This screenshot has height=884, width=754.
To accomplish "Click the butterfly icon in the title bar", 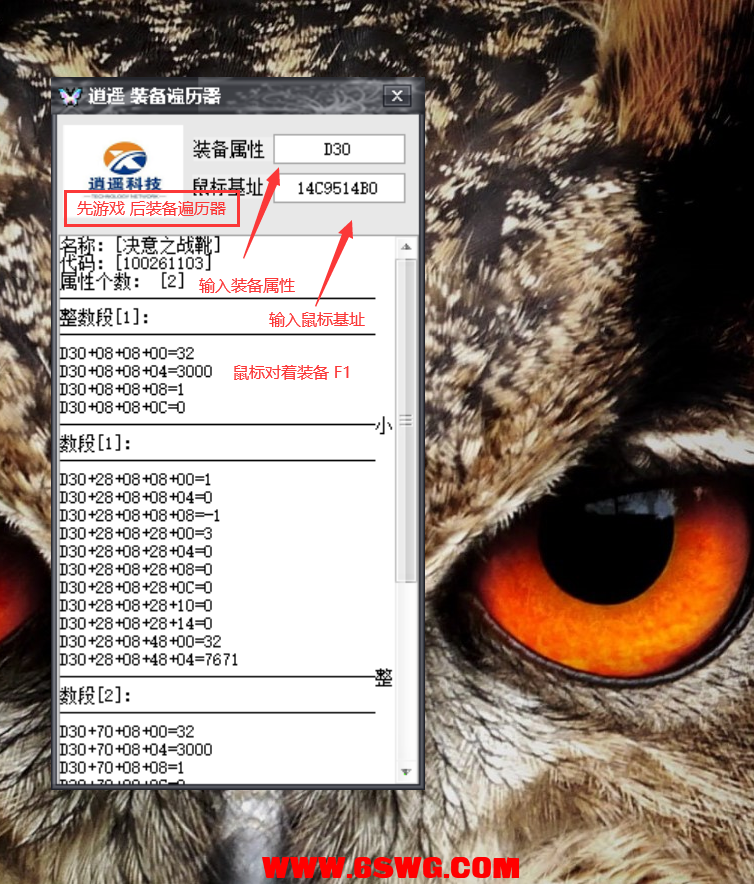I will coord(69,96).
